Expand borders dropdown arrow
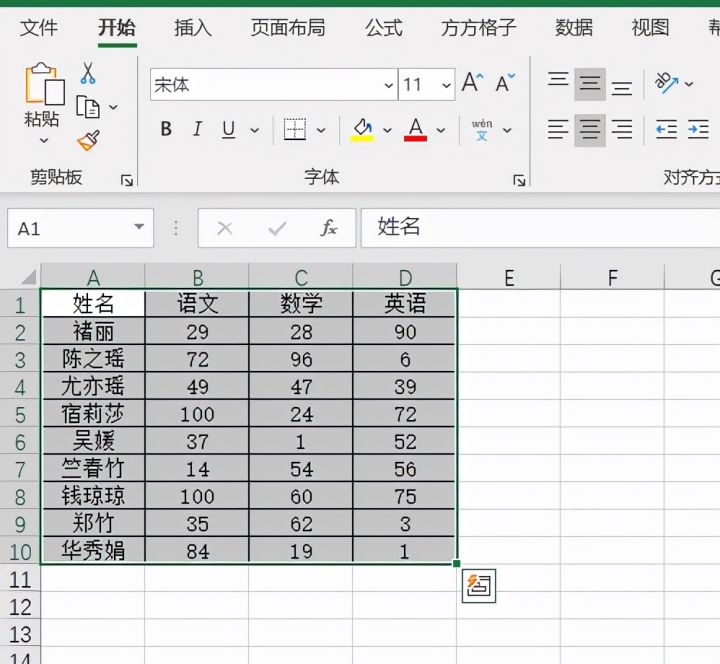This screenshot has height=664, width=720. [x=321, y=130]
